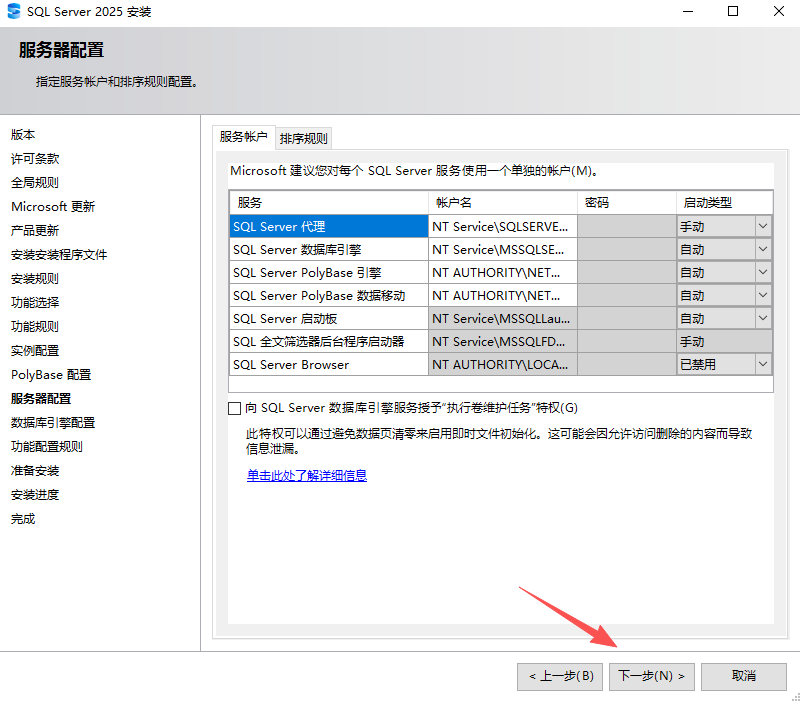Click the 下一步(N) button
The width and height of the screenshot is (800, 703).
651,676
